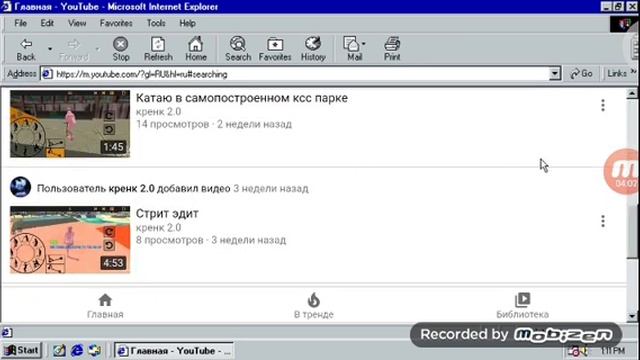Click the Windows Start button
The width and height of the screenshot is (640, 360).
click(22, 350)
